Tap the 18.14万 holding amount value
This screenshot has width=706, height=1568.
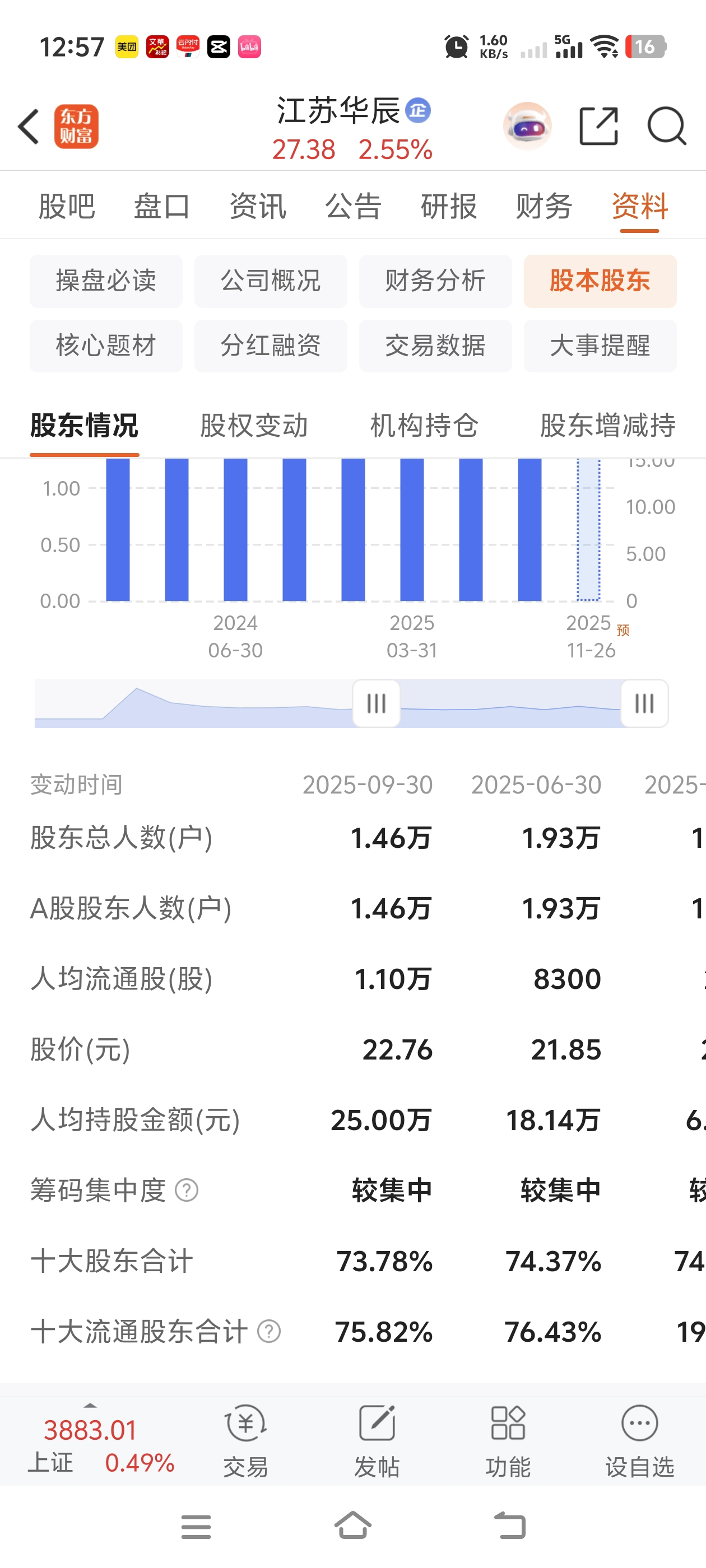pos(553,1120)
